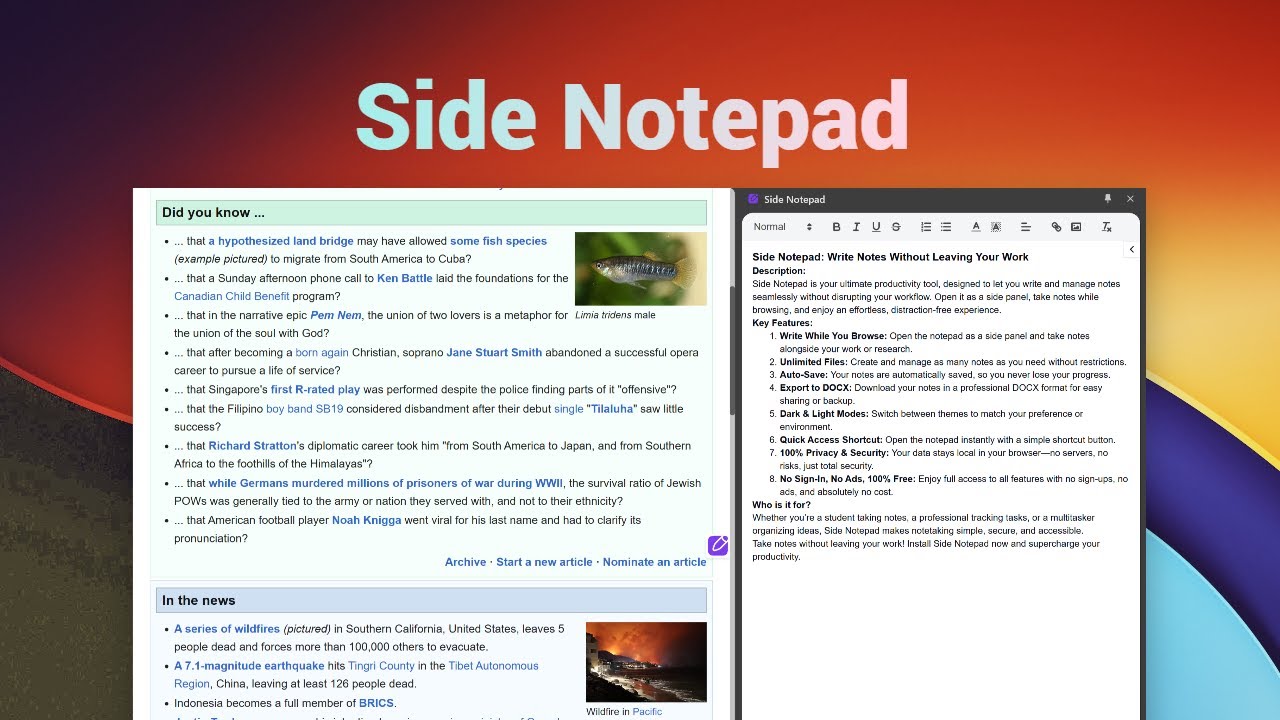Screen dimensions: 1280x720
Task: Open the Tibet Autonomous Region link
Action: (x=356, y=675)
